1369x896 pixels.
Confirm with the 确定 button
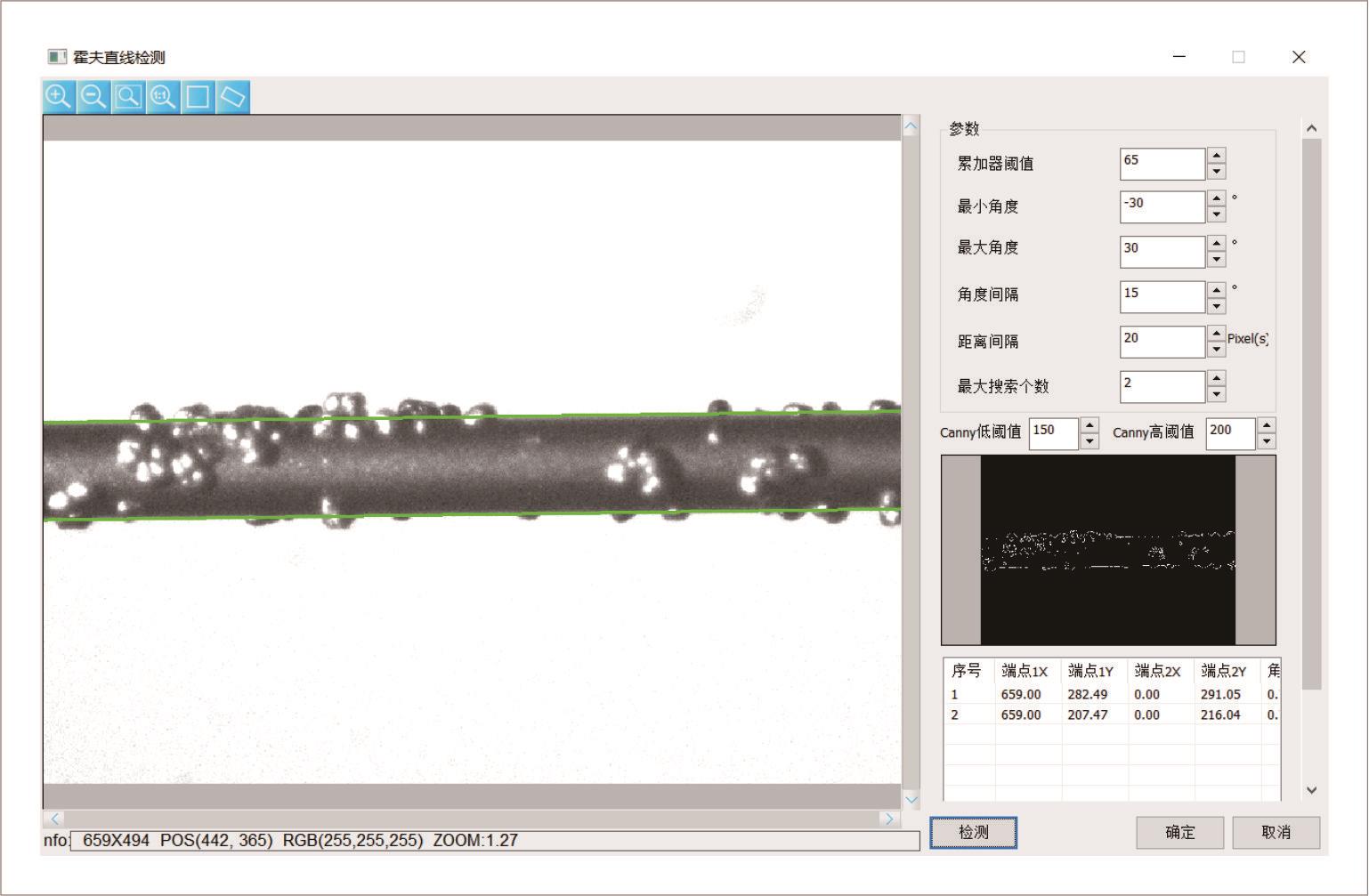1179,832
